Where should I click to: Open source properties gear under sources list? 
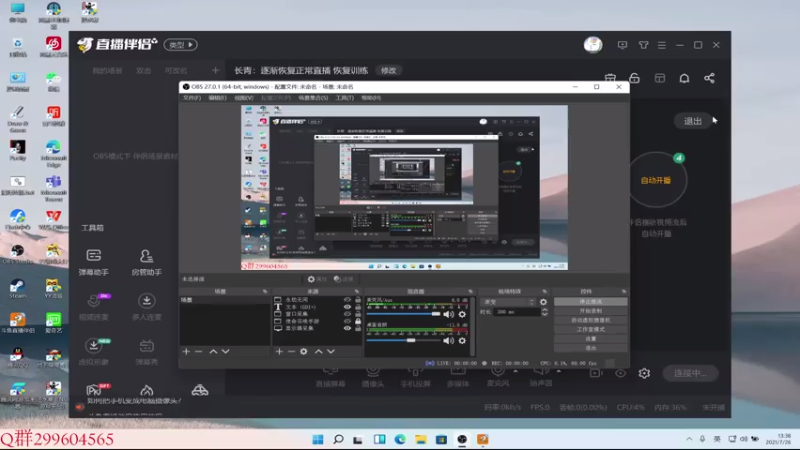(x=304, y=352)
